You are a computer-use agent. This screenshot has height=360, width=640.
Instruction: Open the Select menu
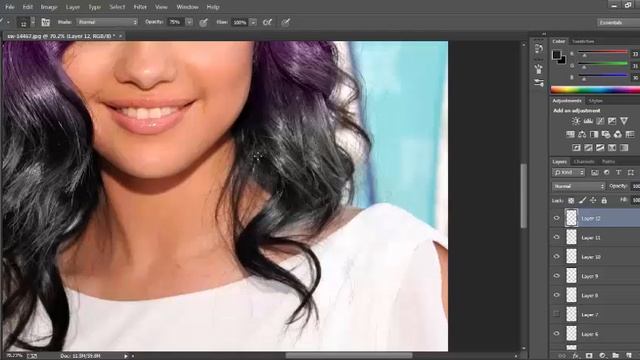click(117, 7)
